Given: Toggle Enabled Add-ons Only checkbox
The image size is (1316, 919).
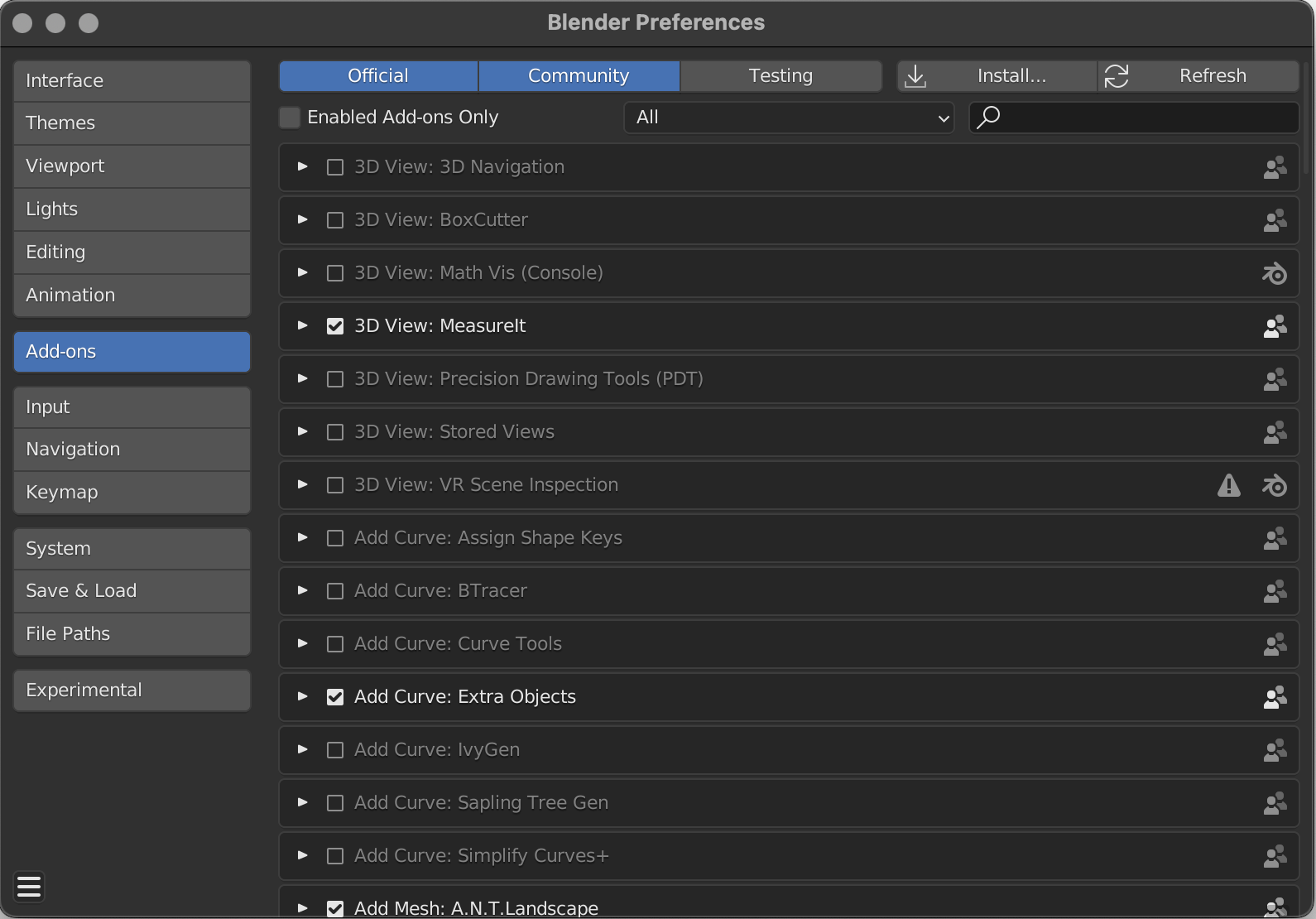Looking at the screenshot, I should click(290, 118).
